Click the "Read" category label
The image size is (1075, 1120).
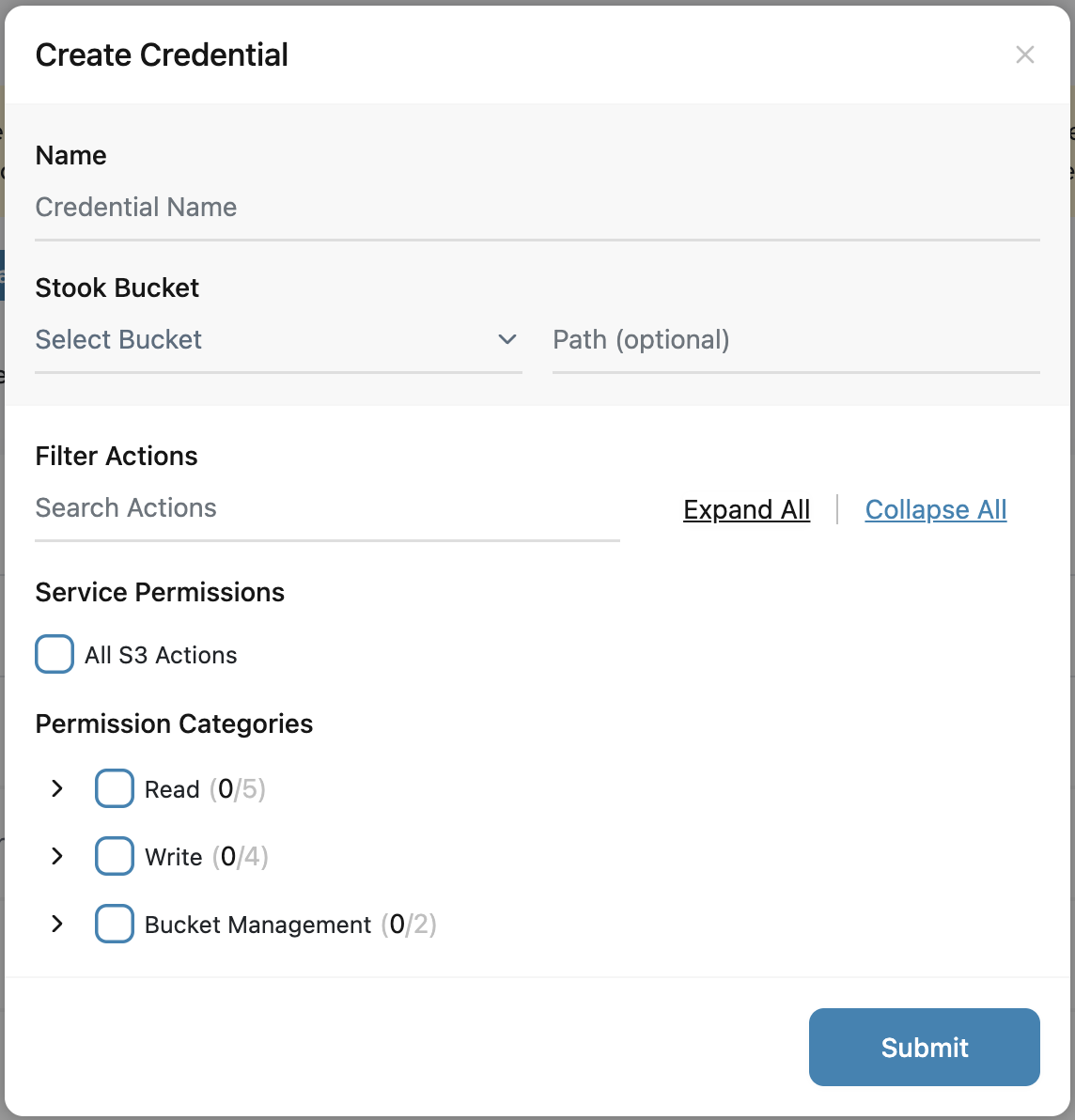pos(172,789)
